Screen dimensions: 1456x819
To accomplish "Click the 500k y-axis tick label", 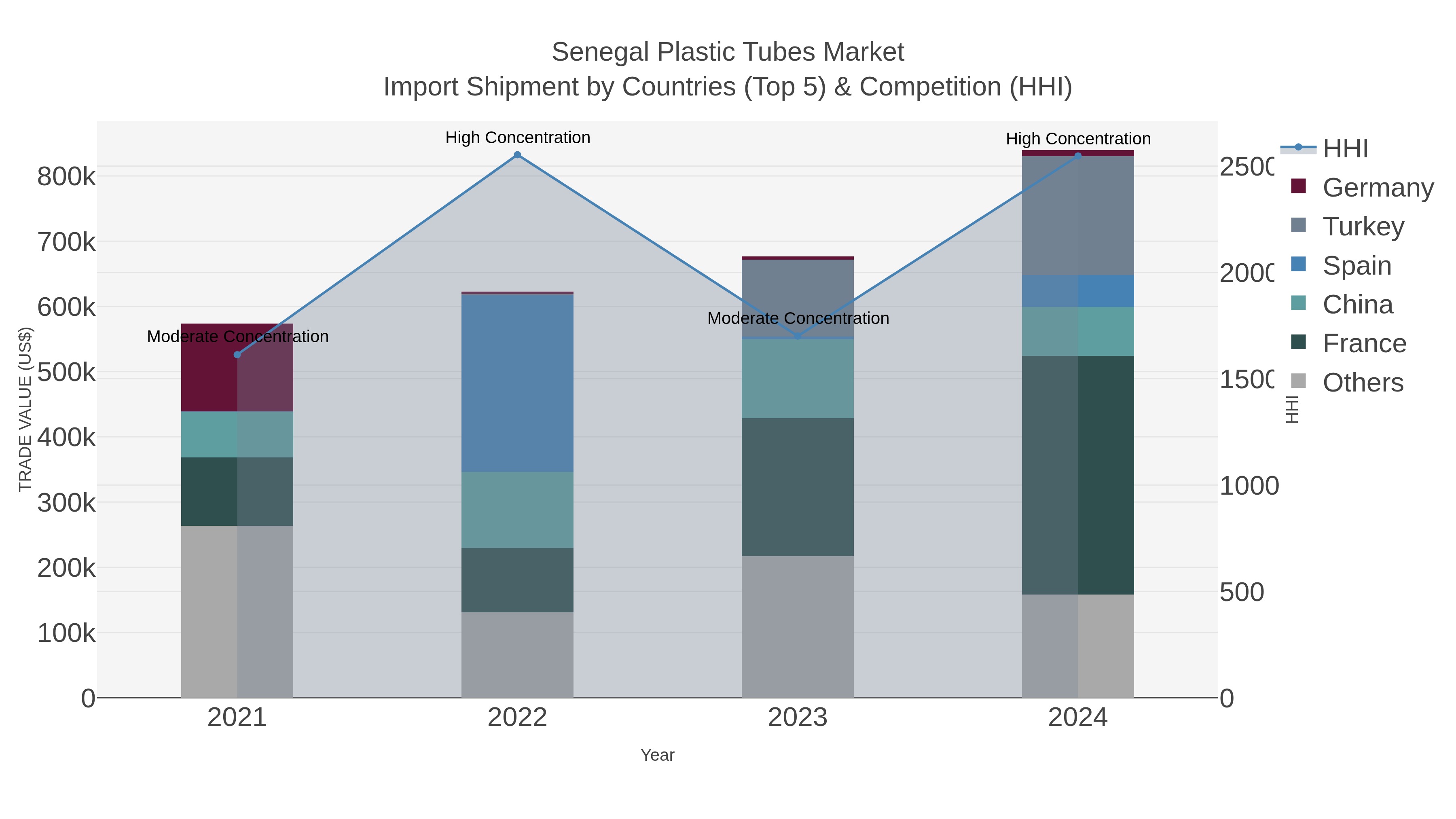I will (66, 372).
